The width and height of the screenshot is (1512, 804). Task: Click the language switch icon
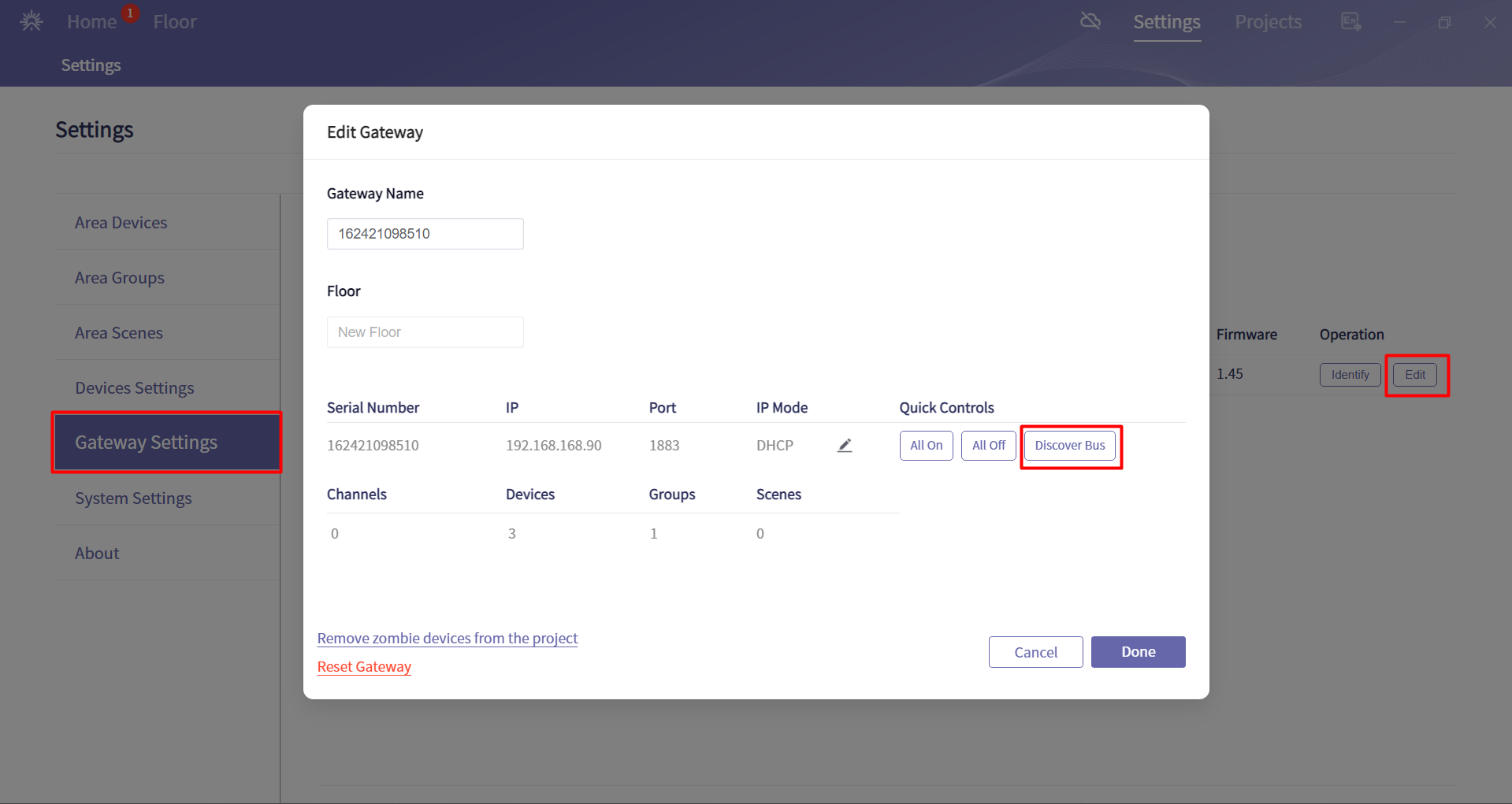[x=1350, y=22]
